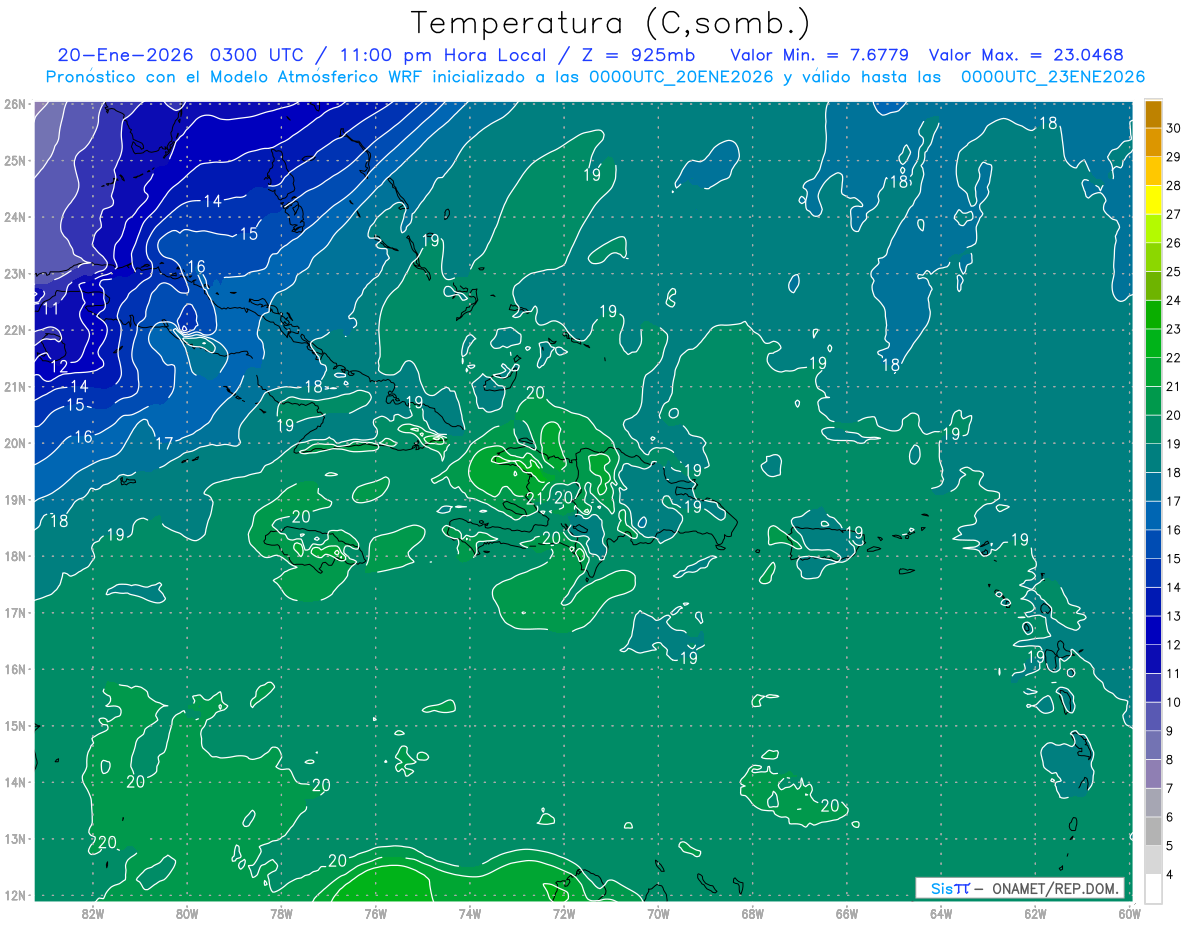Click the '17' contour label on the map
Viewport: 1200px width, 927px height.
[165, 443]
